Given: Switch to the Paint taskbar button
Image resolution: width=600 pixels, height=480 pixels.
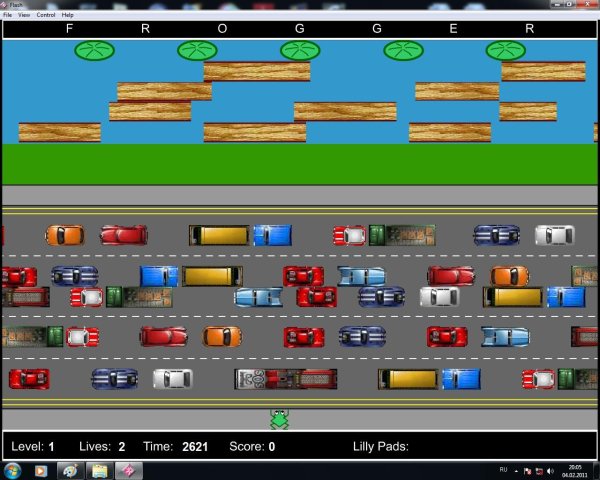Looking at the screenshot, I should 70,471.
